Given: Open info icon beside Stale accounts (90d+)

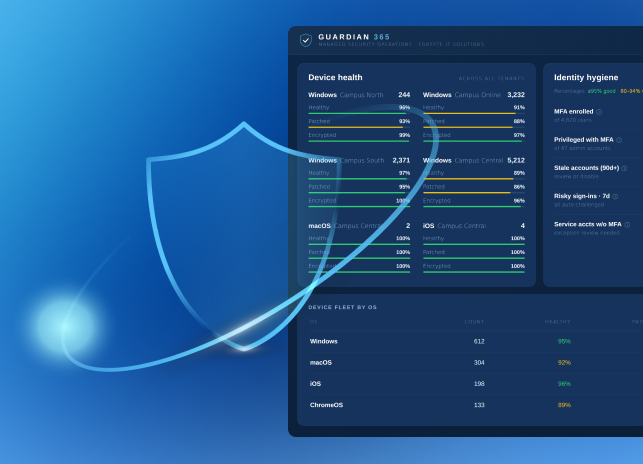Looking at the screenshot, I should pos(624,168).
